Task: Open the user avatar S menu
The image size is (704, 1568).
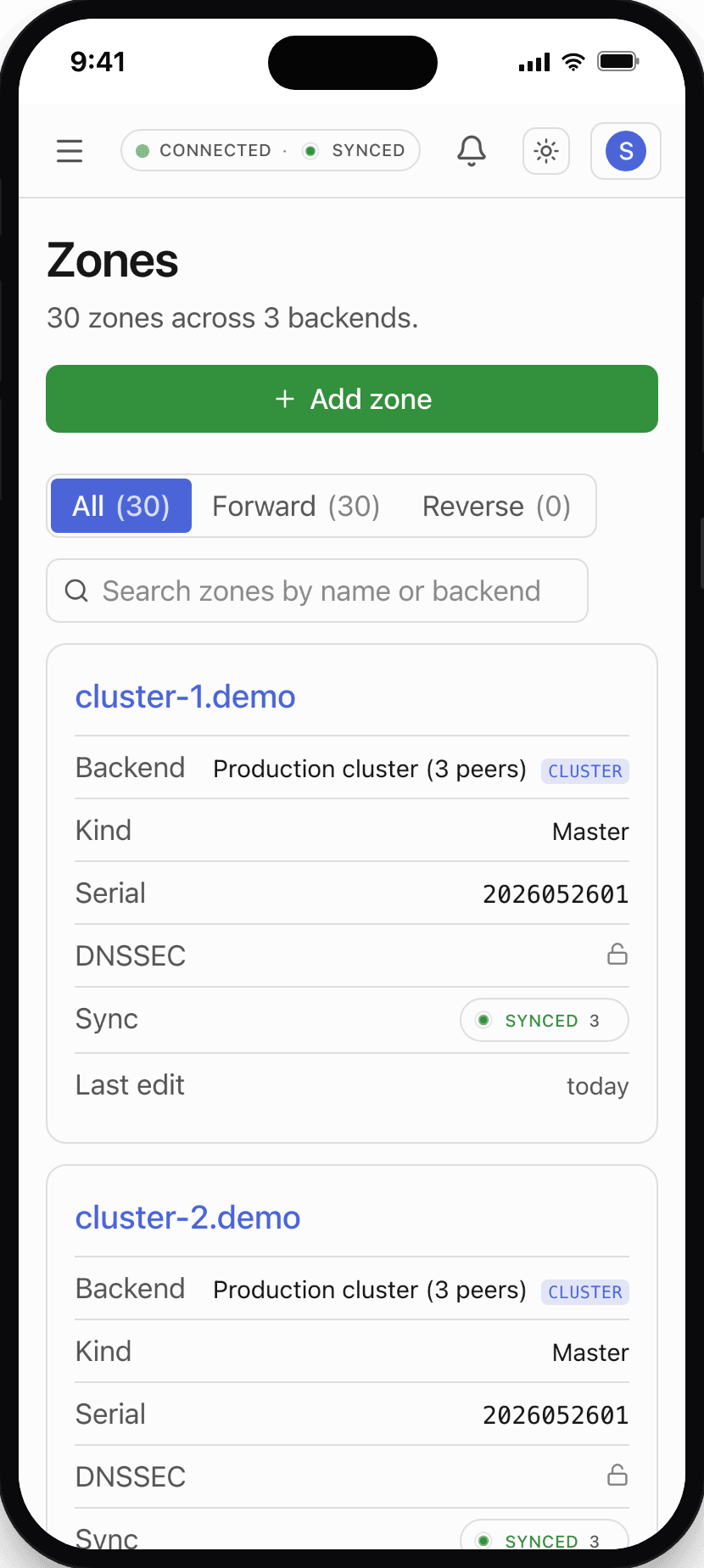Action: point(626,151)
